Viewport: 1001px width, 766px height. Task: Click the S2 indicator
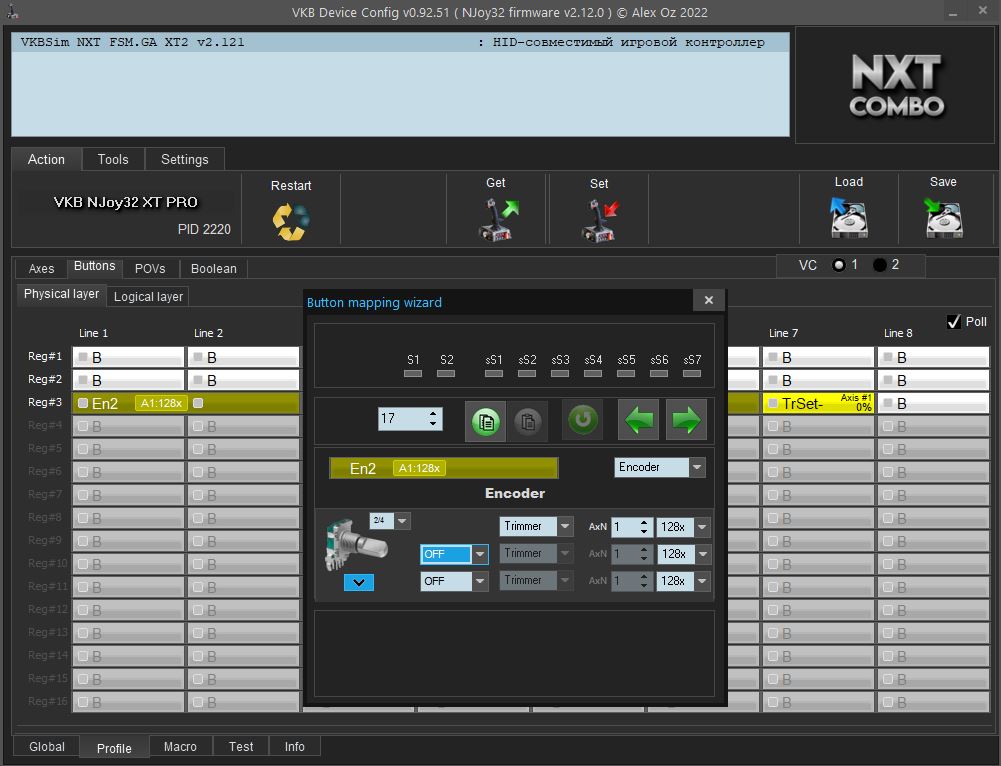tap(446, 373)
